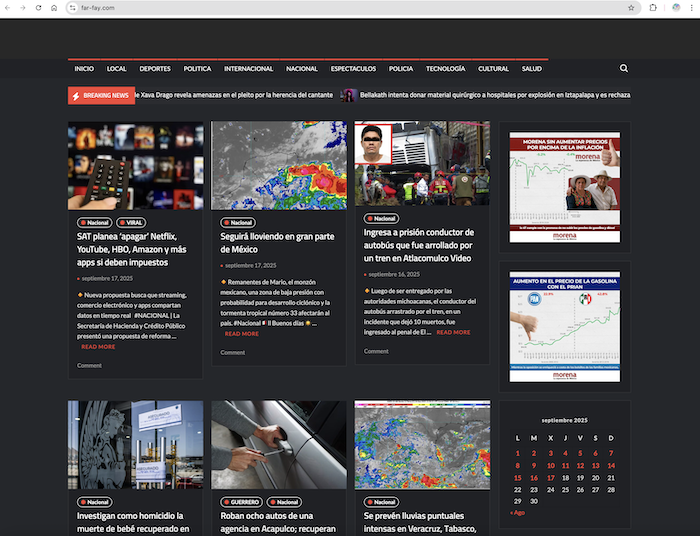Select ESPECTACULOS in the navigation bar
The image size is (700, 536).
pos(353,69)
